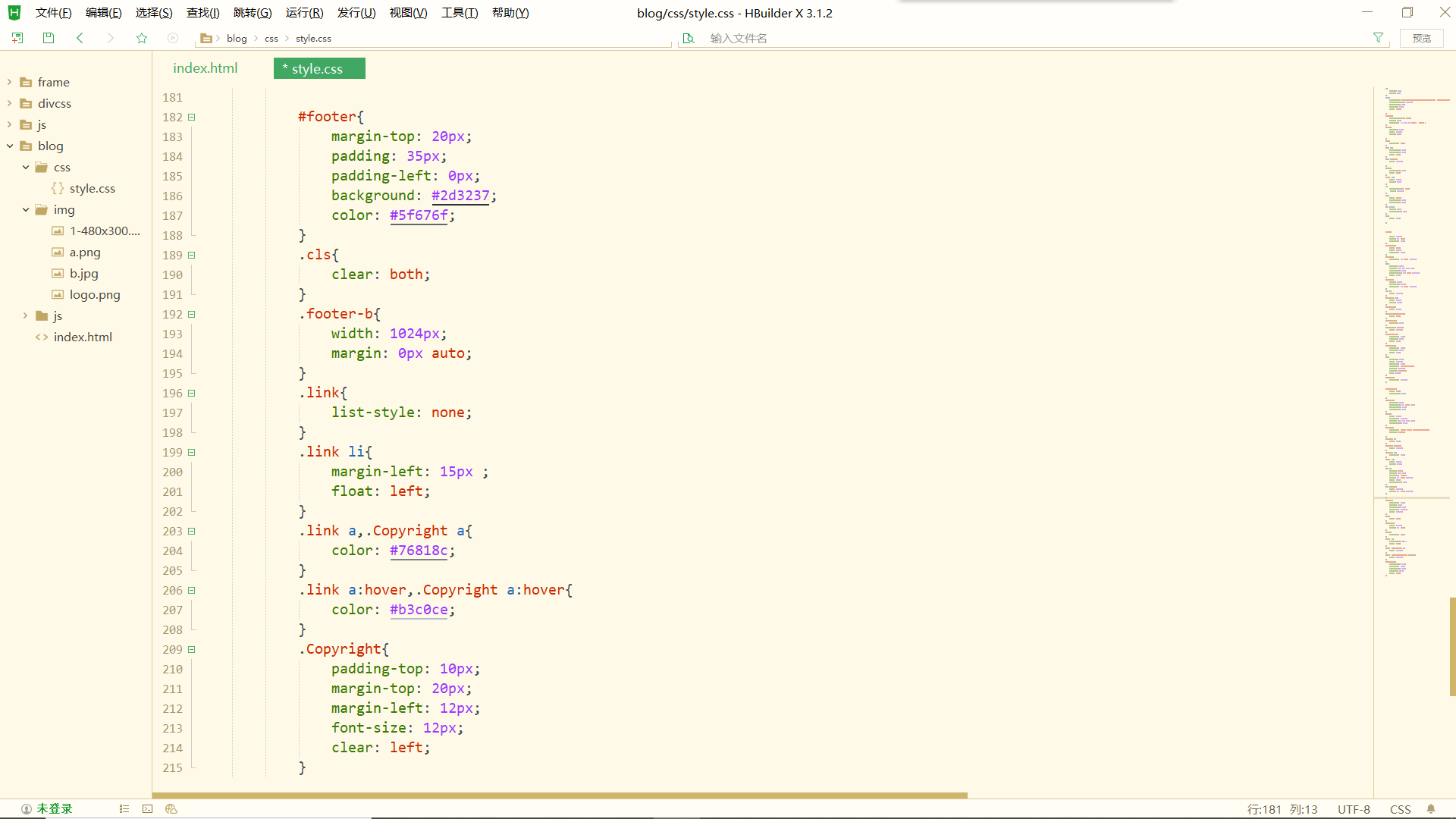Click the code minimap overview
The height and width of the screenshot is (819, 1456).
1411,334
